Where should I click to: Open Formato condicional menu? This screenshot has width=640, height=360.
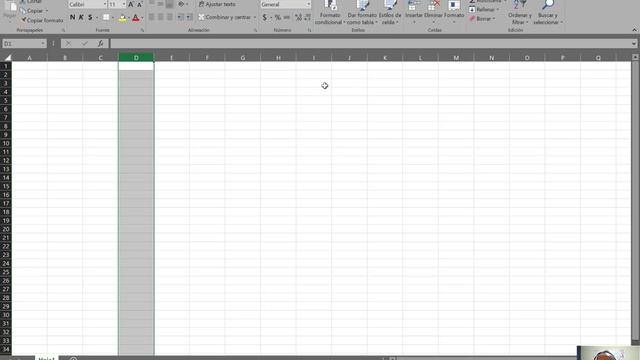coord(330,13)
